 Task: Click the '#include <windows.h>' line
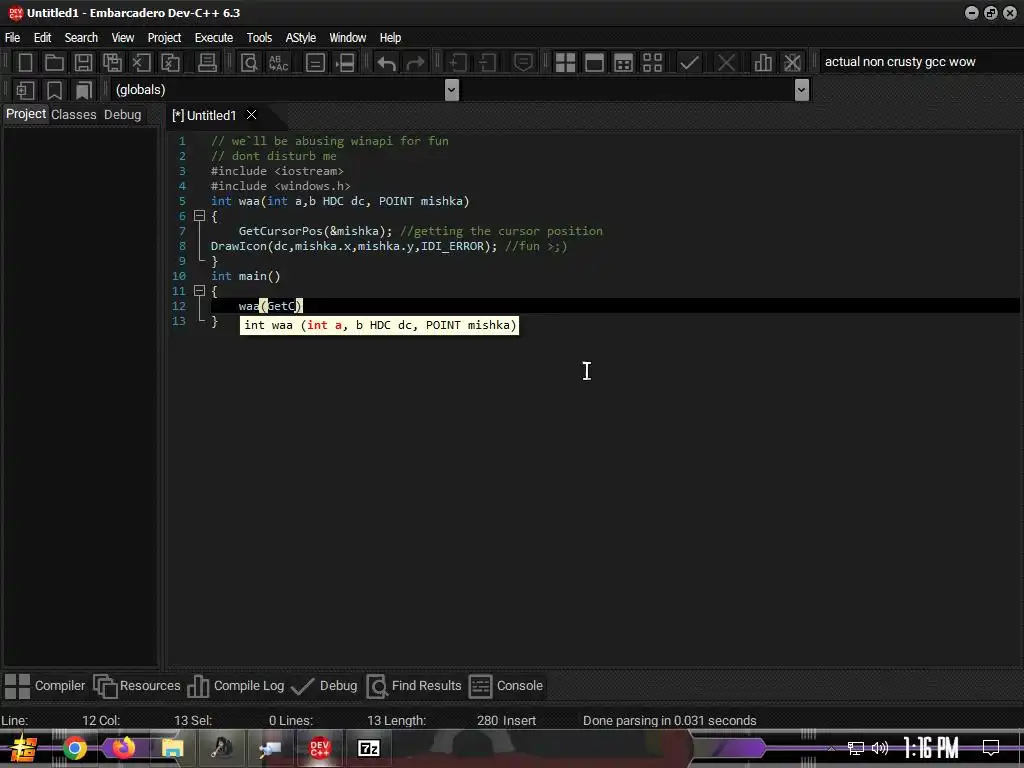[280, 186]
